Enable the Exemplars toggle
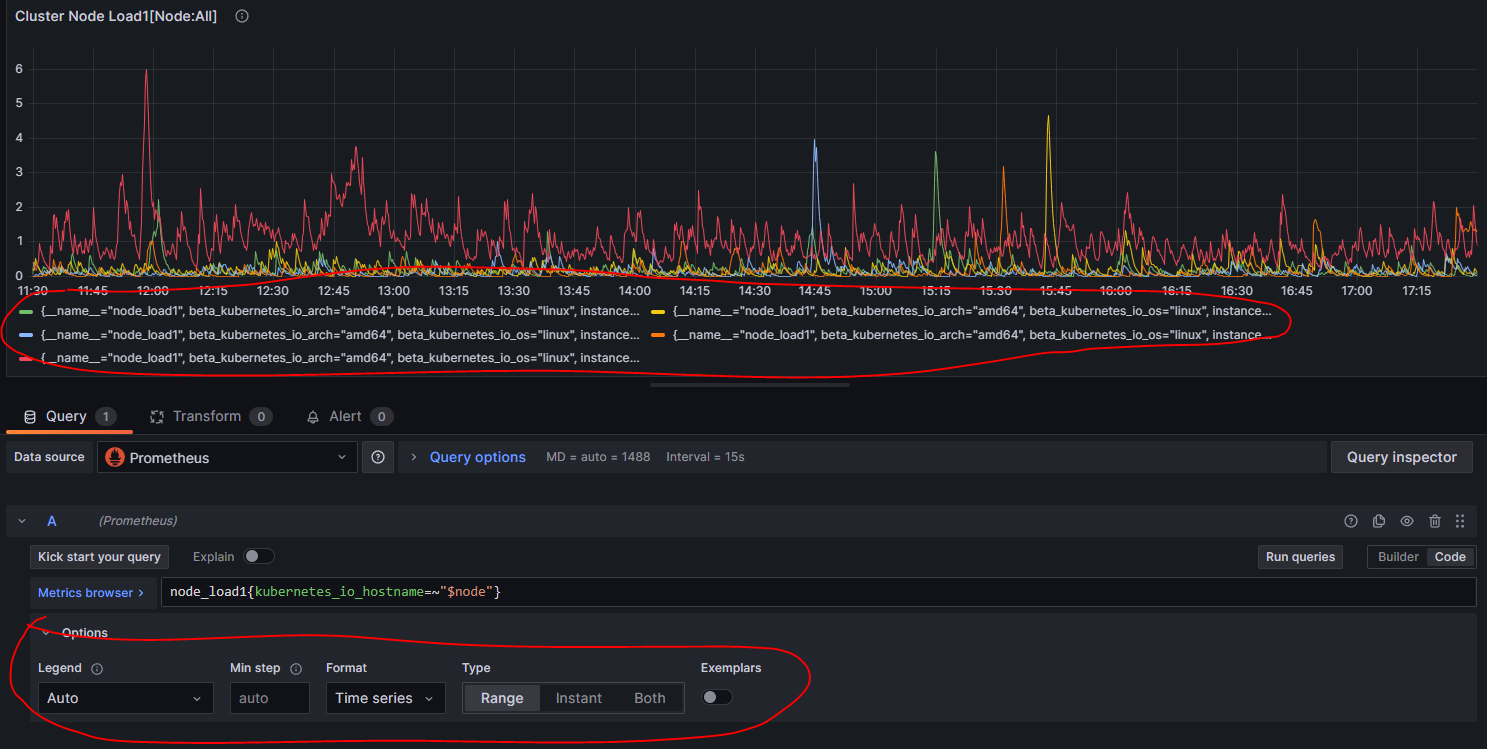The image size is (1487, 749). 717,697
